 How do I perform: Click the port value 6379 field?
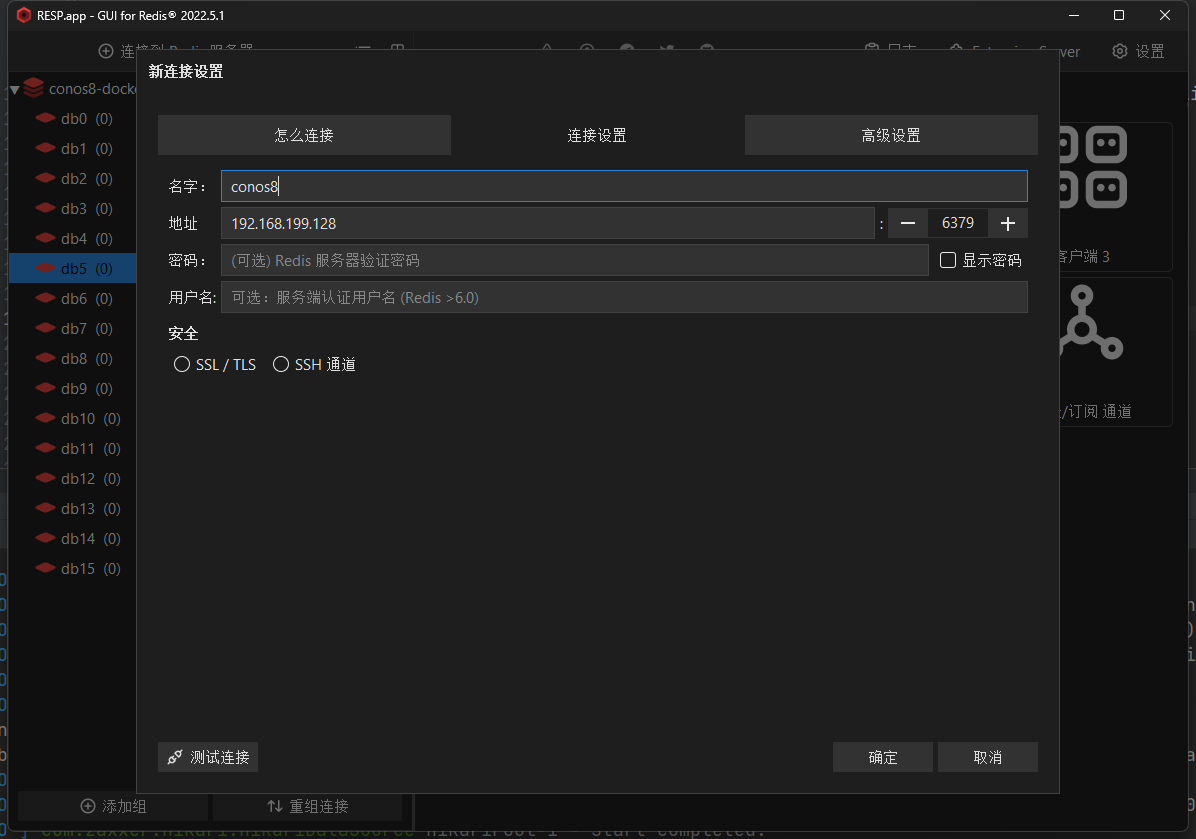[958, 223]
